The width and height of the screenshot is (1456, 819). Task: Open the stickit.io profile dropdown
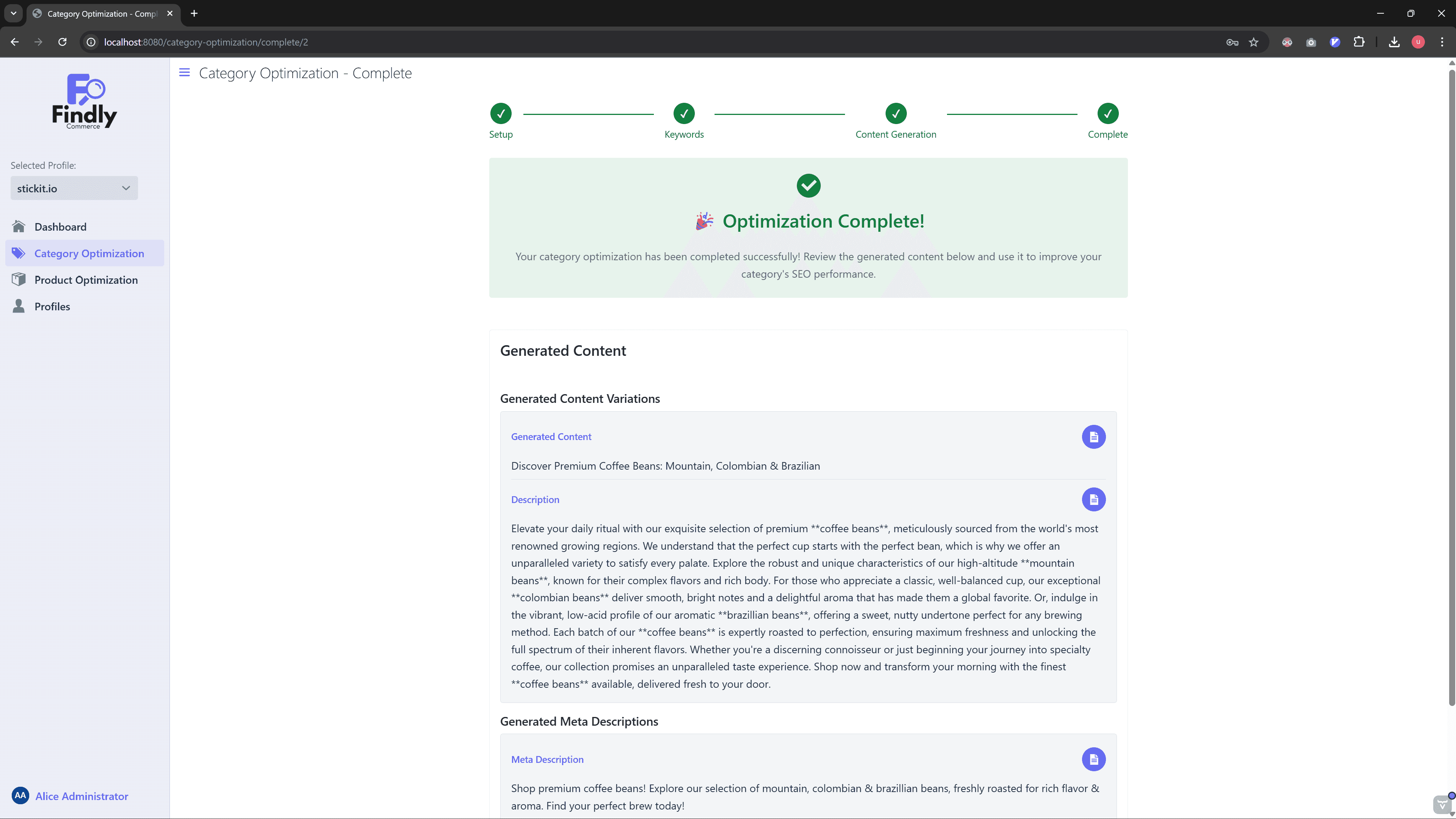pyautogui.click(x=74, y=188)
